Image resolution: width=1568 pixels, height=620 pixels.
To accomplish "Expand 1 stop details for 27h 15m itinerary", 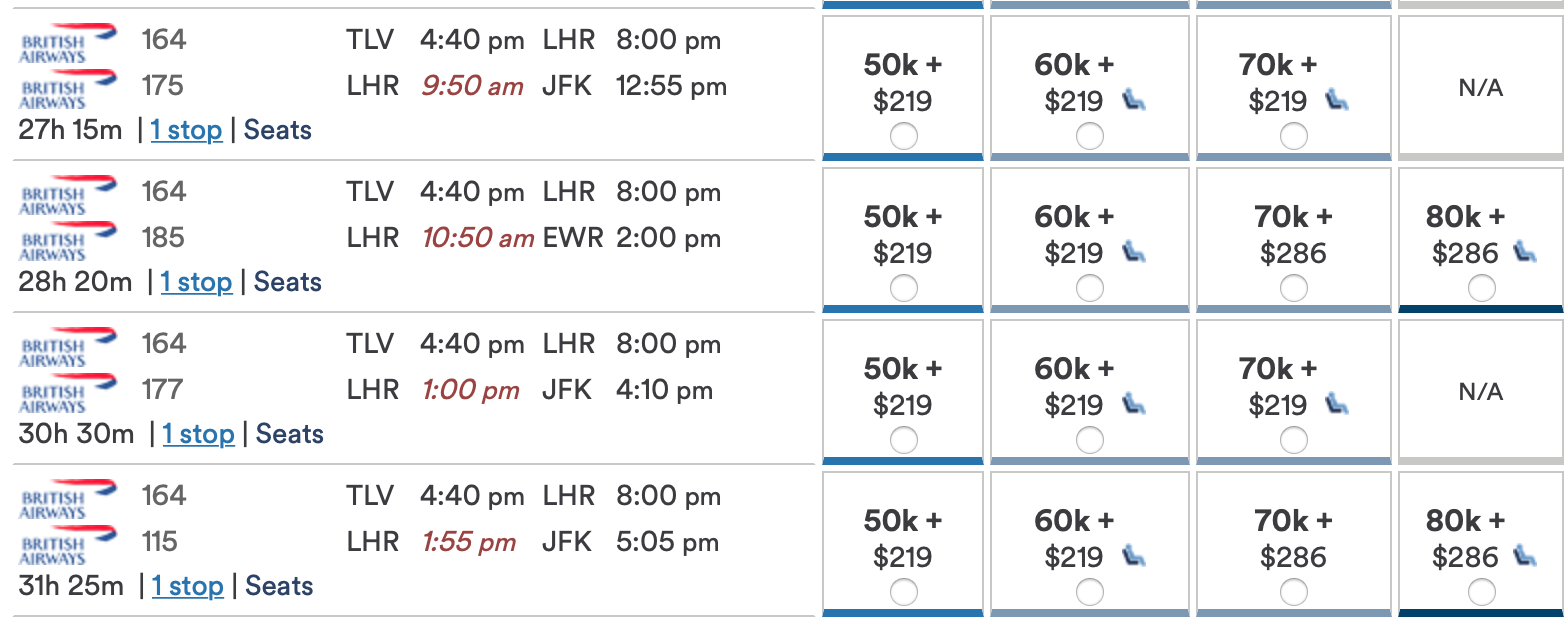I will coord(186,130).
